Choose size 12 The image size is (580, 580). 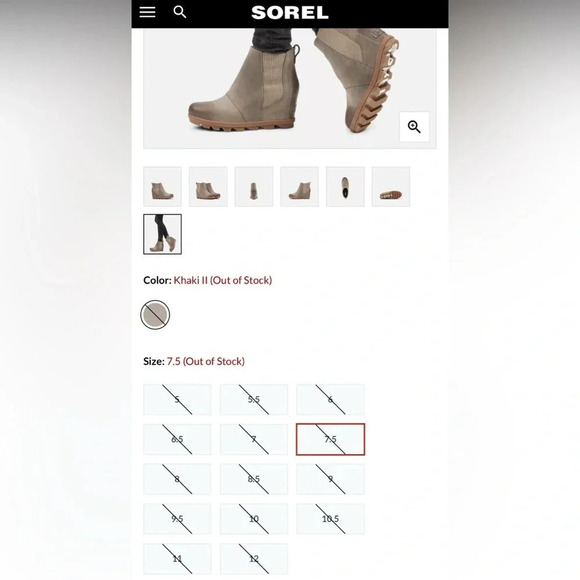click(254, 559)
